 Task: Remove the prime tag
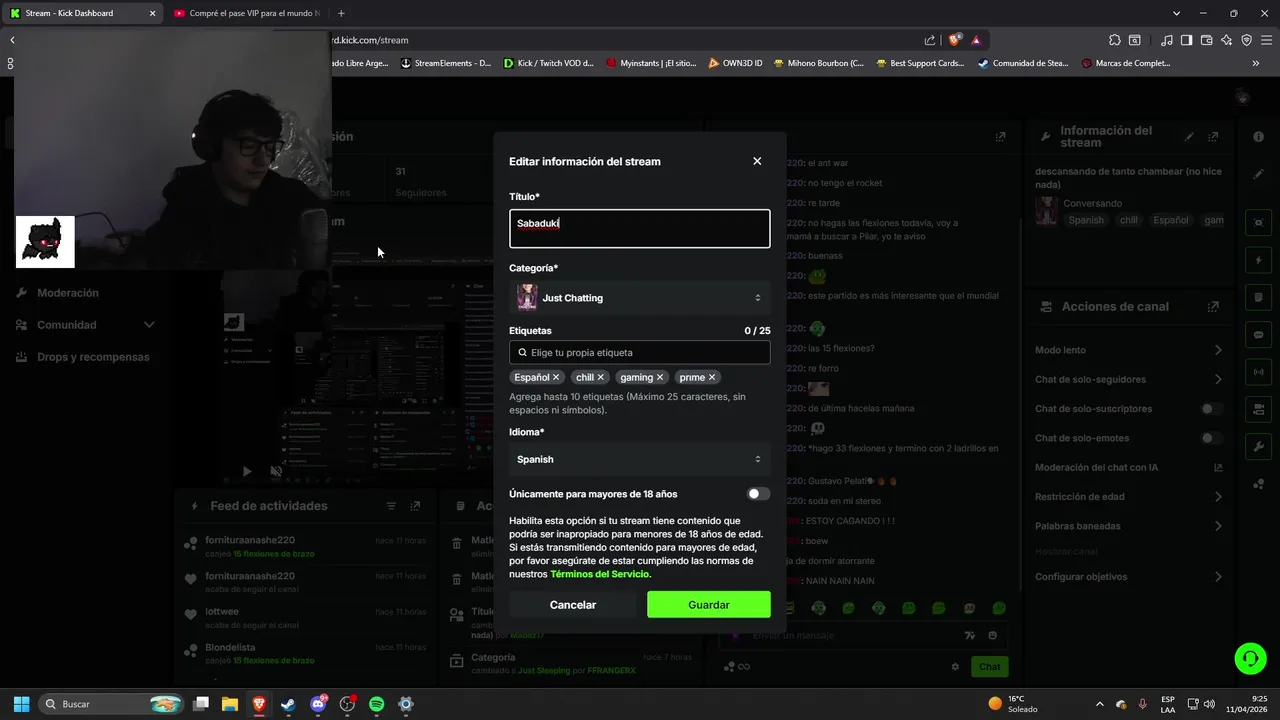point(712,377)
